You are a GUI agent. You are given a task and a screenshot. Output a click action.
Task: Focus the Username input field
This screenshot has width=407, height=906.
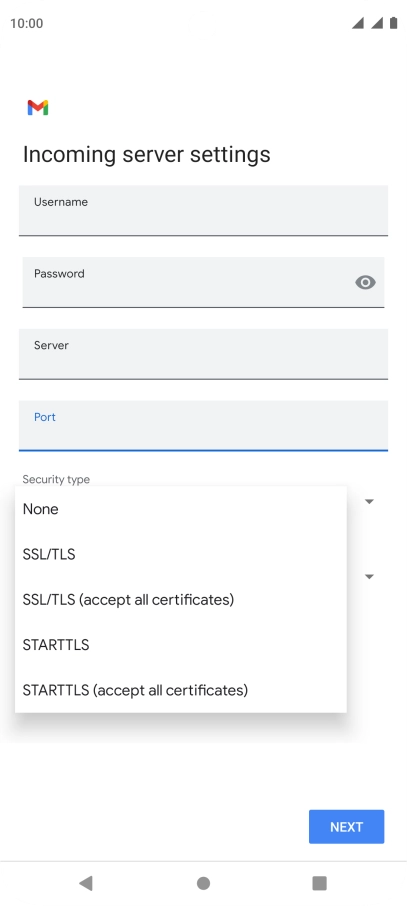[x=204, y=210]
